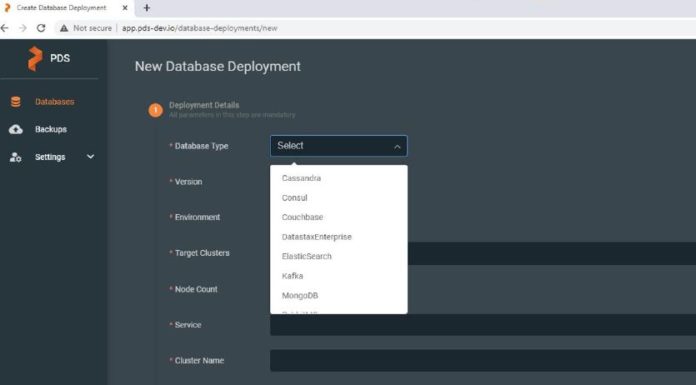
Task: Click the browser forward arrow
Action: pos(23,28)
